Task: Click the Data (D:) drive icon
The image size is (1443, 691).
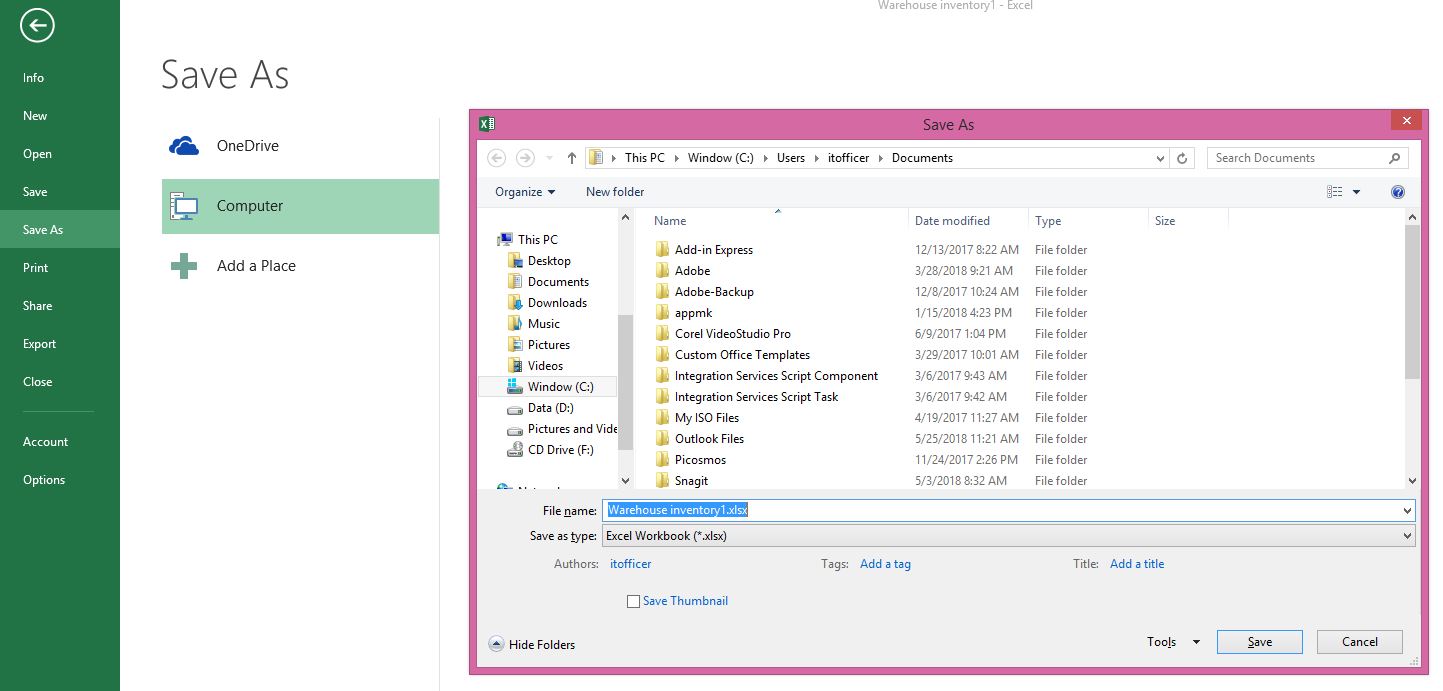Action: pos(515,408)
